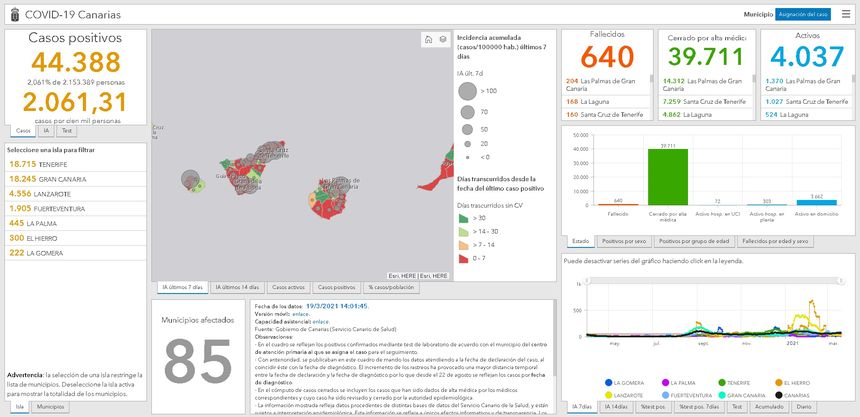The height and width of the screenshot is (417, 860).
Task: Click the map home extent icon
Action: click(x=427, y=40)
